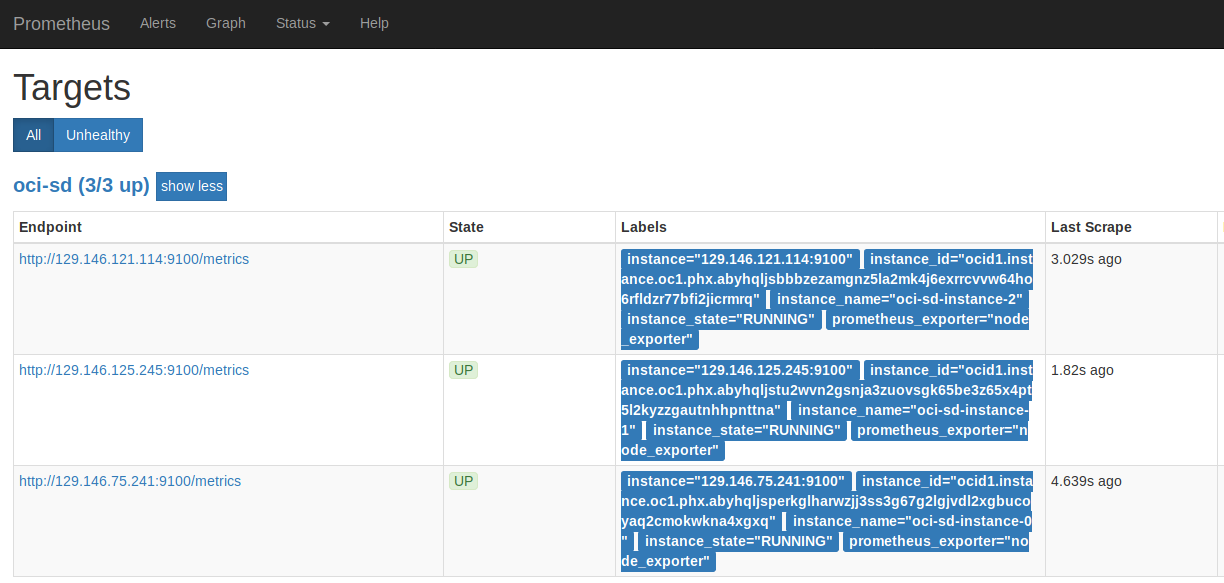The image size is (1224, 583).
Task: Click UP state badge for 129.146.75.241
Action: (x=463, y=481)
